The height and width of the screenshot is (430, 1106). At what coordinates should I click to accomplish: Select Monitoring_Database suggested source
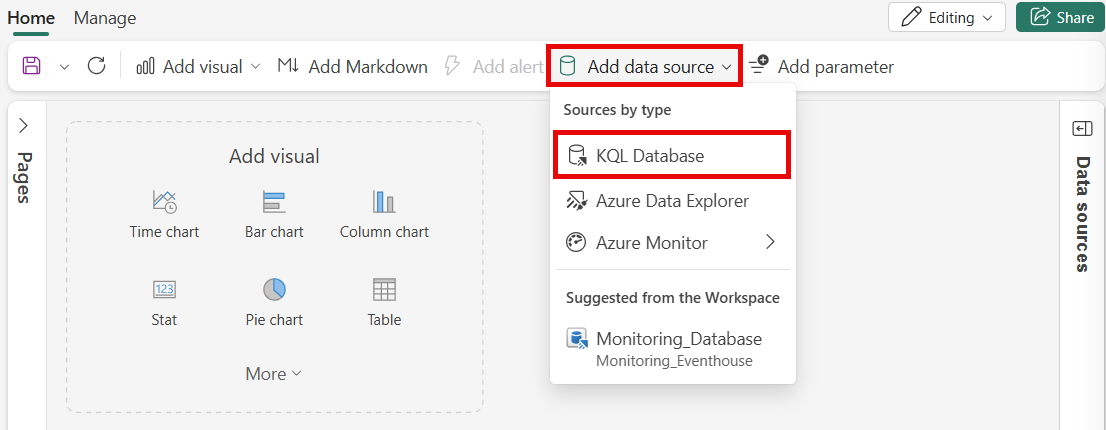click(672, 348)
